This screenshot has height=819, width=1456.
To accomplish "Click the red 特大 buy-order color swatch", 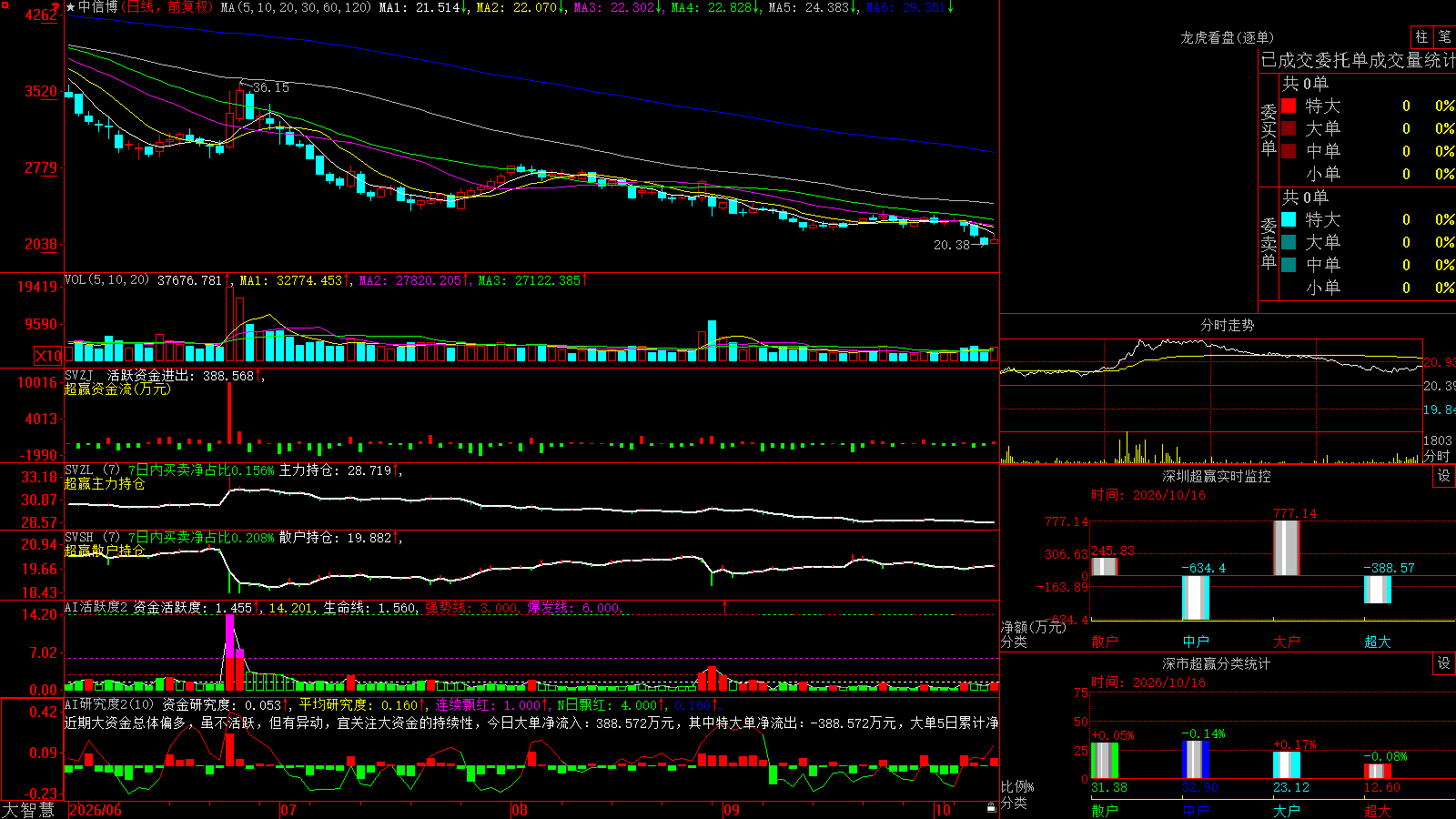I will (1289, 106).
